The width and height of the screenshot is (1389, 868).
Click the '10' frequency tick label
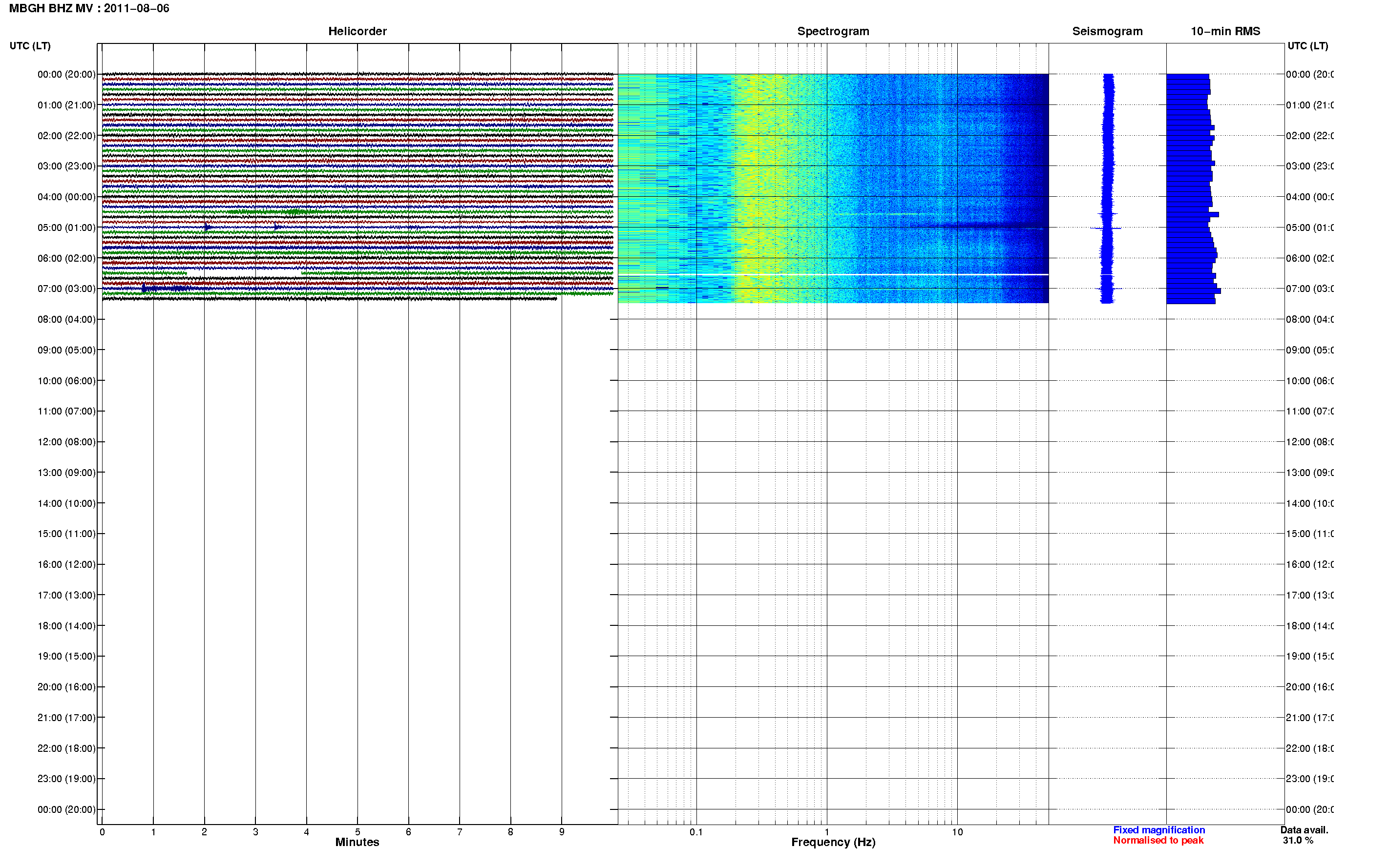tap(957, 832)
